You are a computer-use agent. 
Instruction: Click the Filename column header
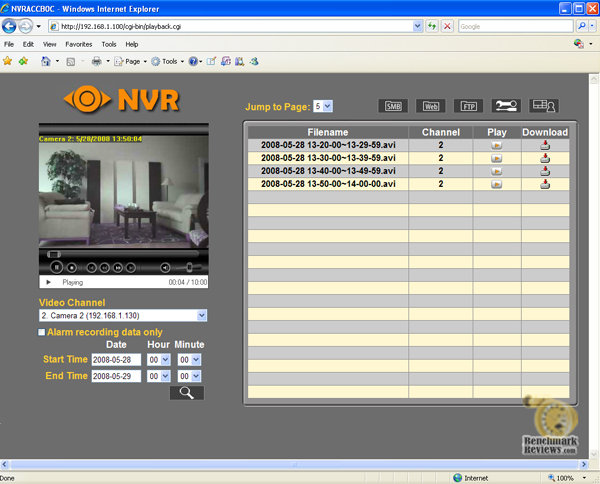[x=328, y=132]
